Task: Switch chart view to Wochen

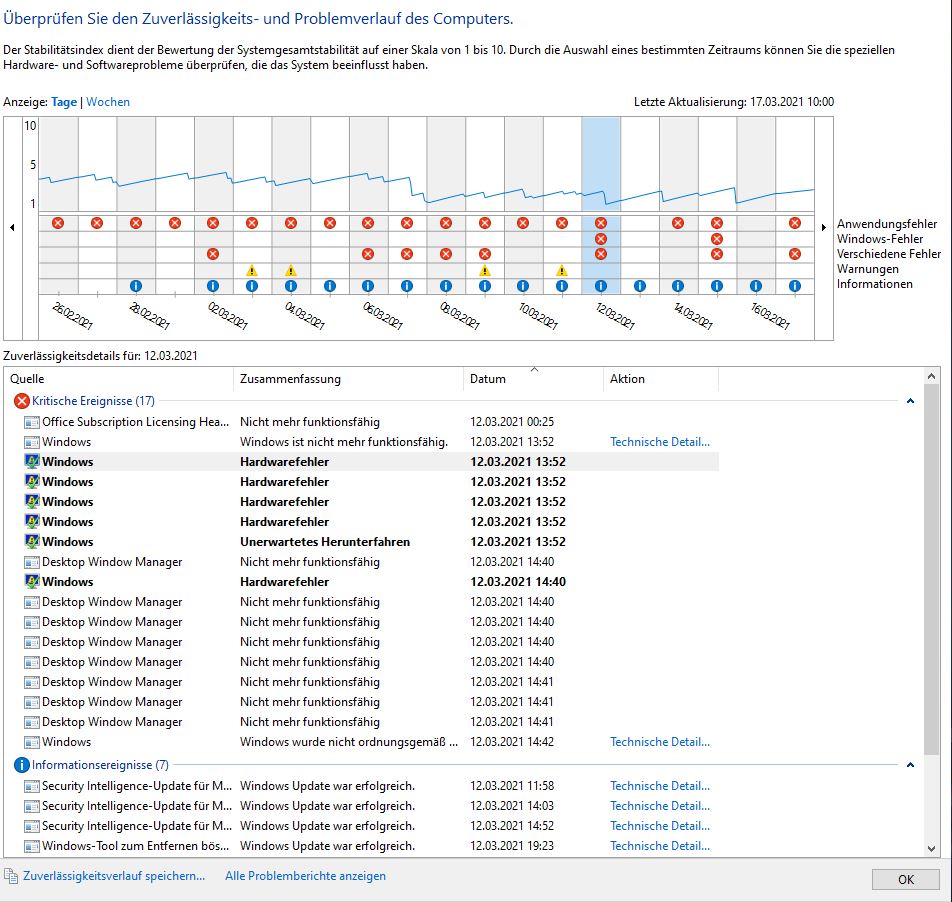Action: pyautogui.click(x=108, y=102)
